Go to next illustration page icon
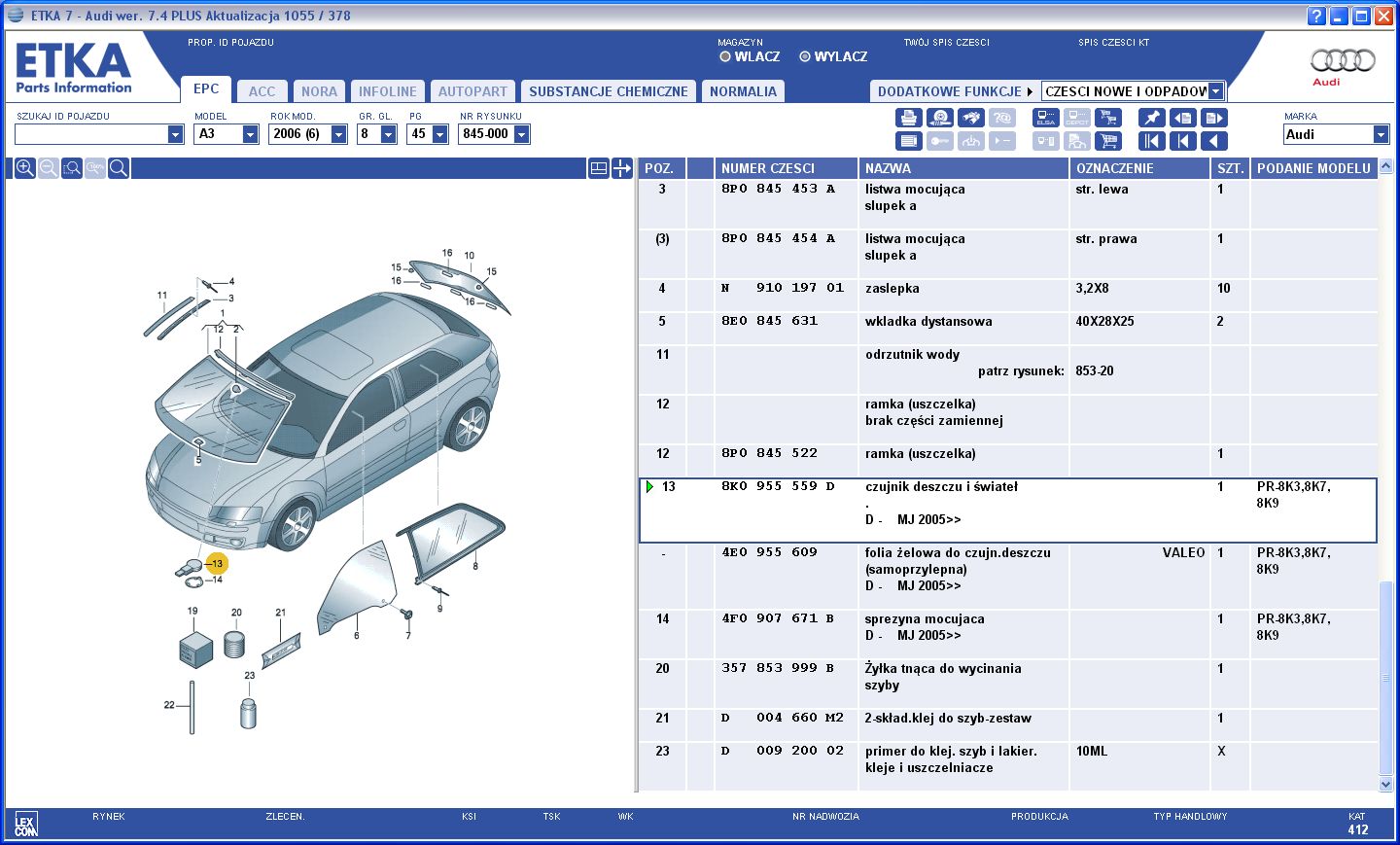 tap(1214, 118)
